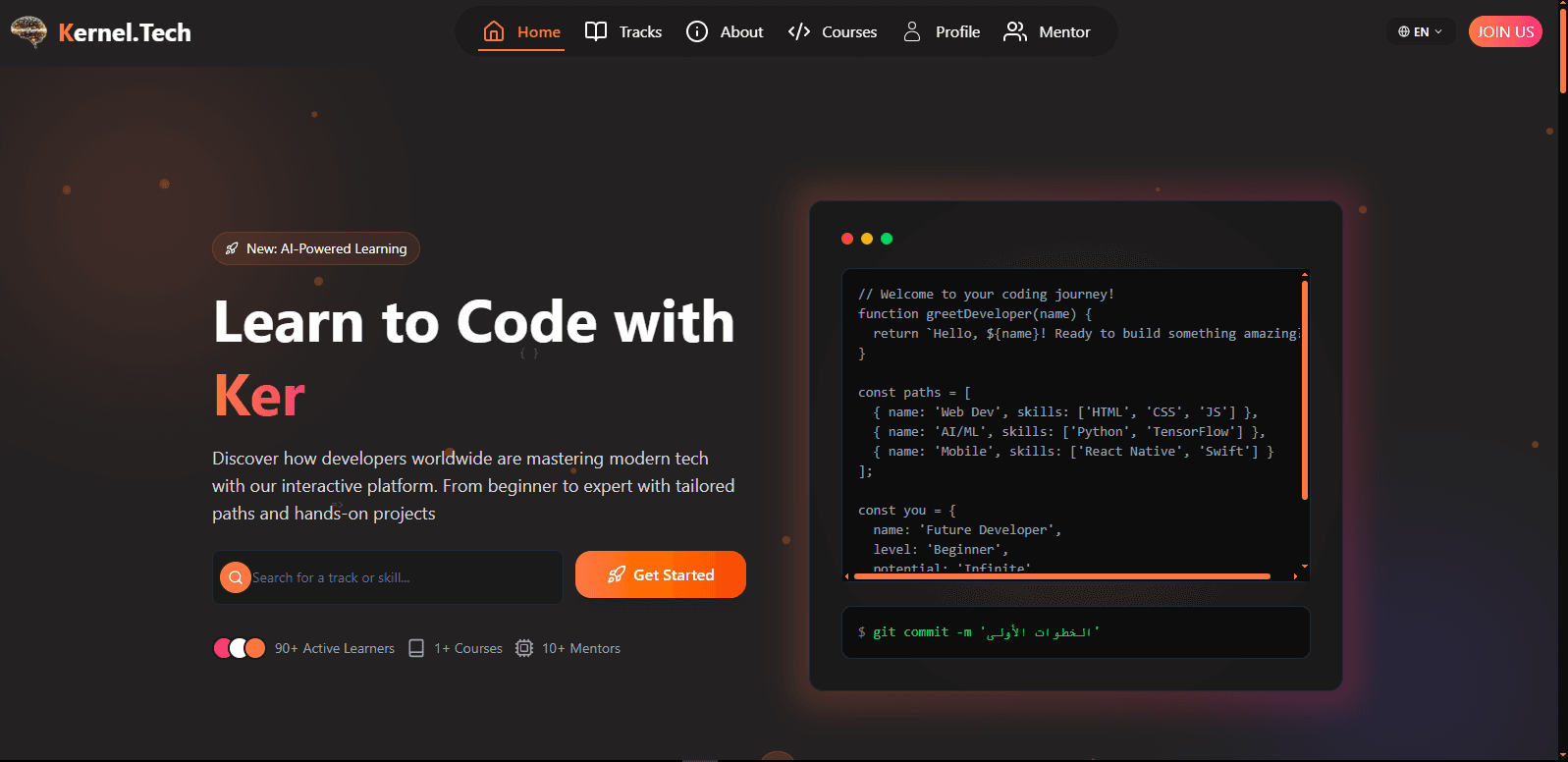The width and height of the screenshot is (1568, 762).
Task: Click the 'Learn to Code with' heading
Action: click(474, 322)
